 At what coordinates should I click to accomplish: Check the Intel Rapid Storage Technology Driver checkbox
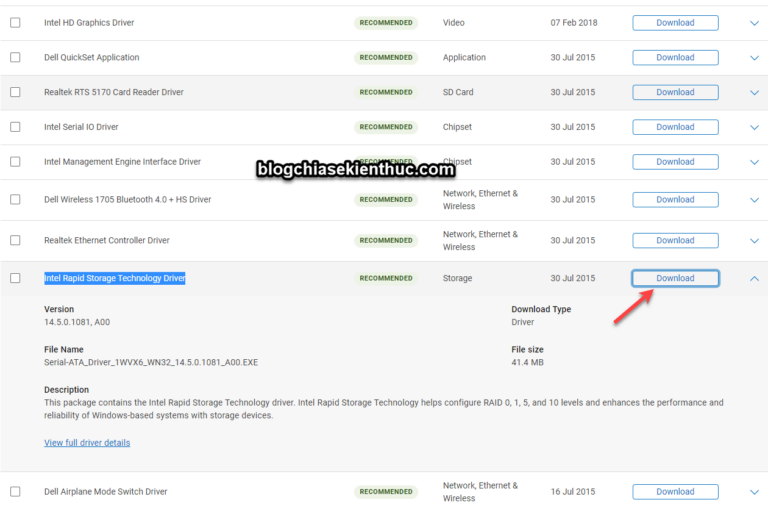(x=15, y=278)
